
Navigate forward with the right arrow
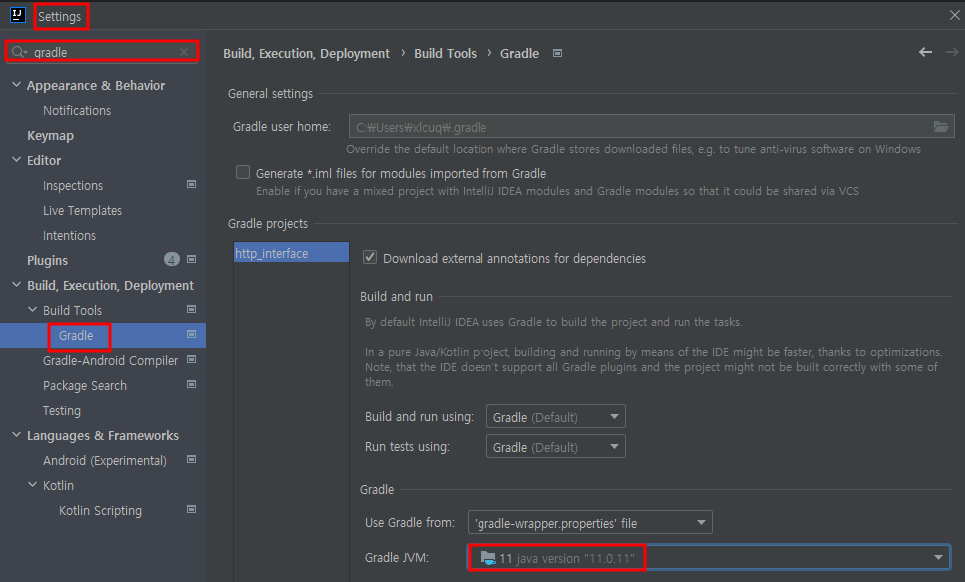point(952,52)
